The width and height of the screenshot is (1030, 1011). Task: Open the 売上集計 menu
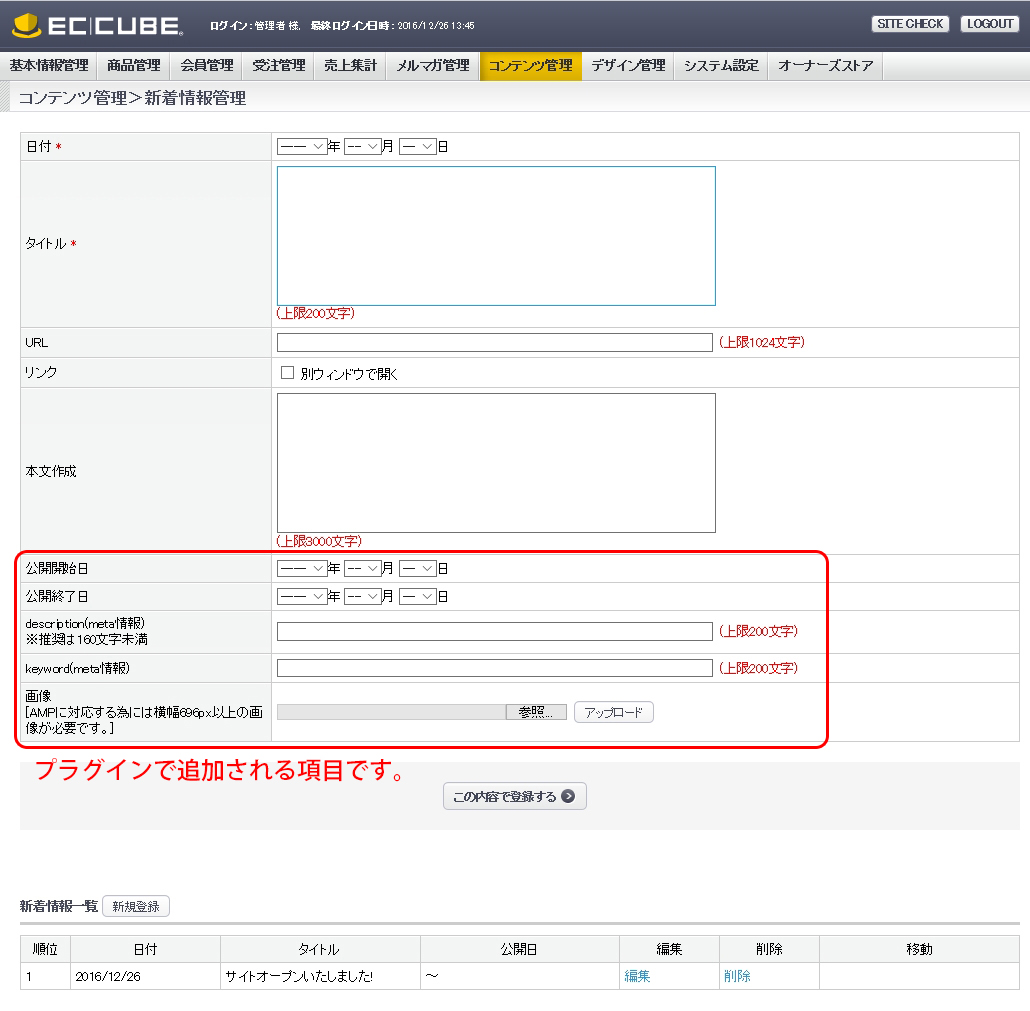click(x=351, y=66)
